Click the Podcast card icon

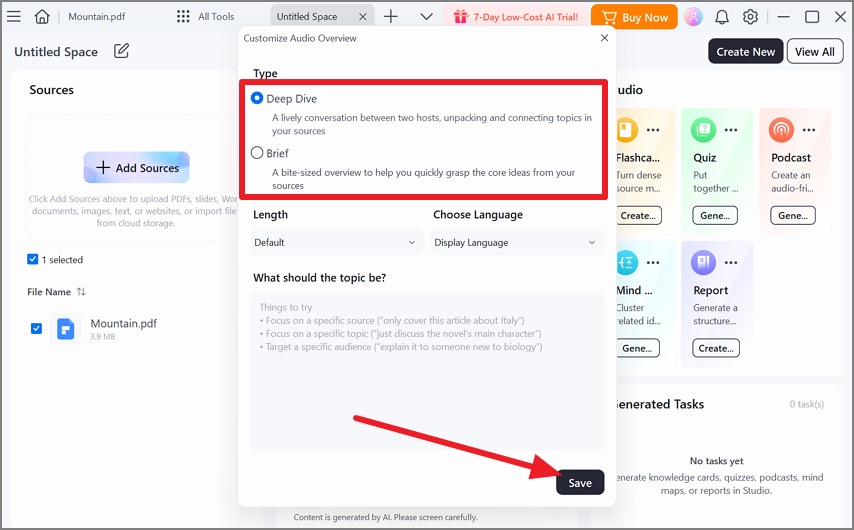[x=781, y=130]
